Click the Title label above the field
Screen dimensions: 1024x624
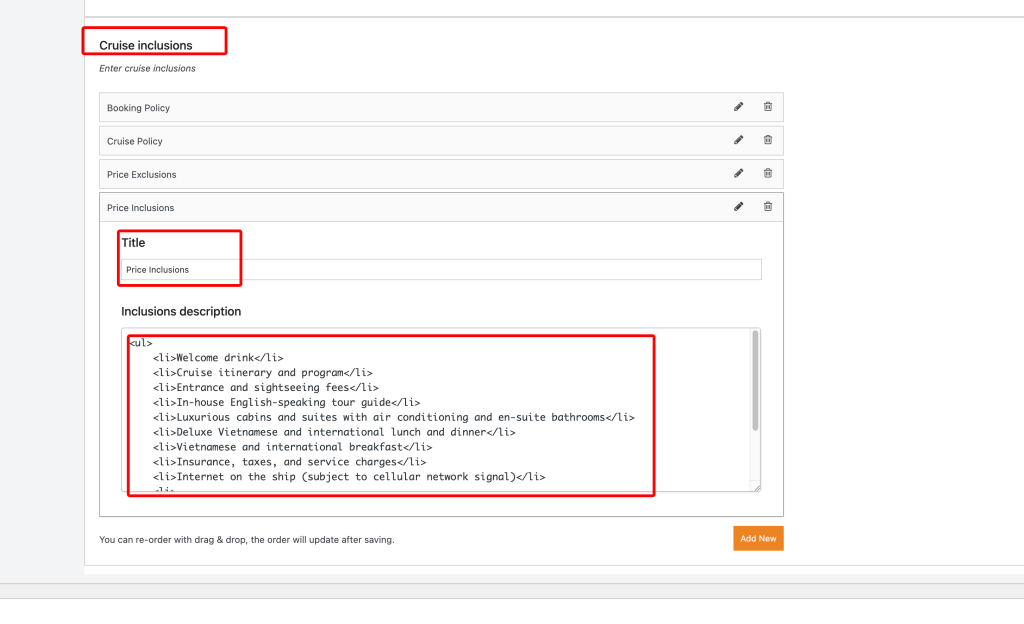coord(133,243)
